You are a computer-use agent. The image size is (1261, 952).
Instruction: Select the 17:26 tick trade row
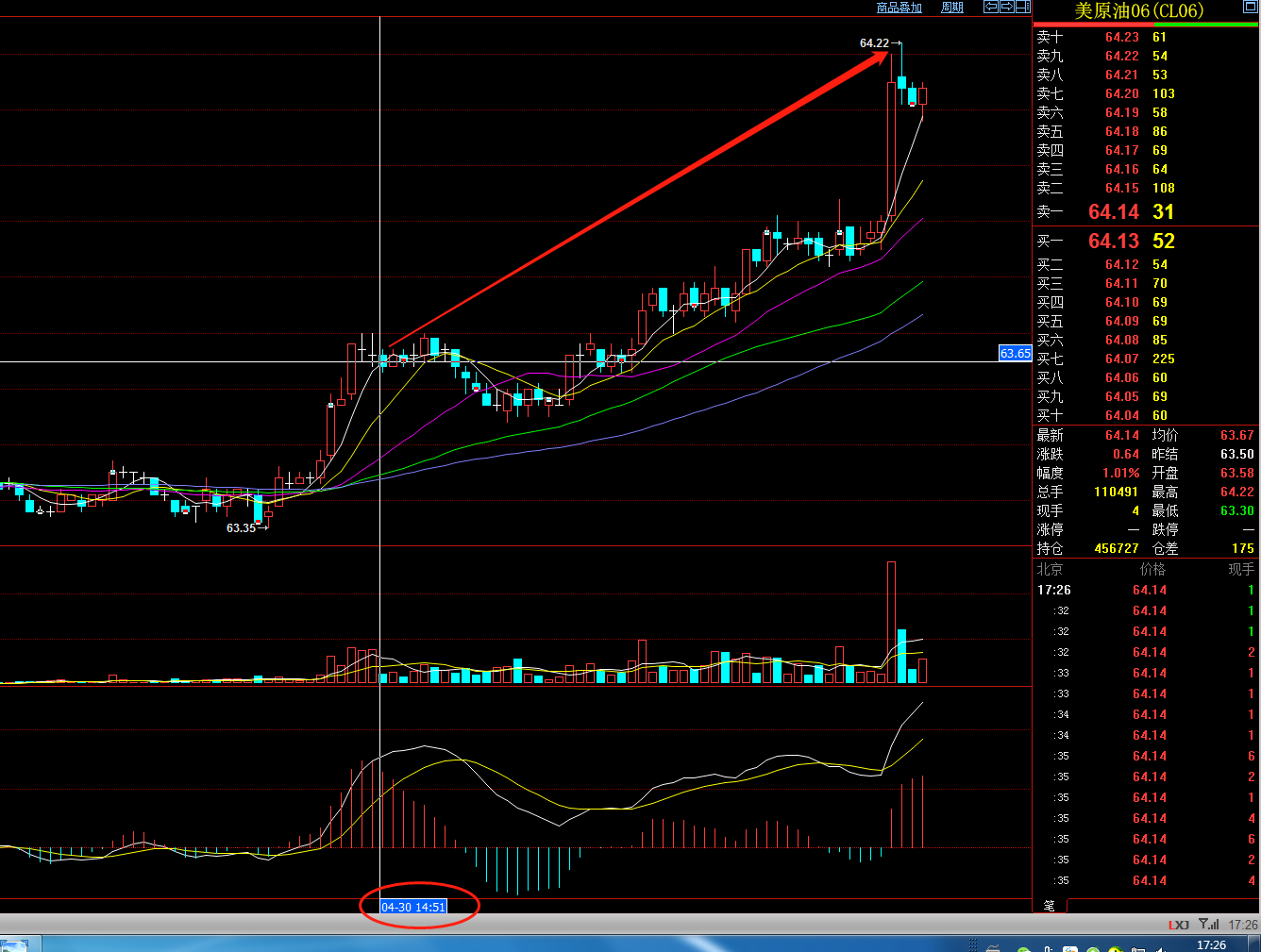[1146, 590]
